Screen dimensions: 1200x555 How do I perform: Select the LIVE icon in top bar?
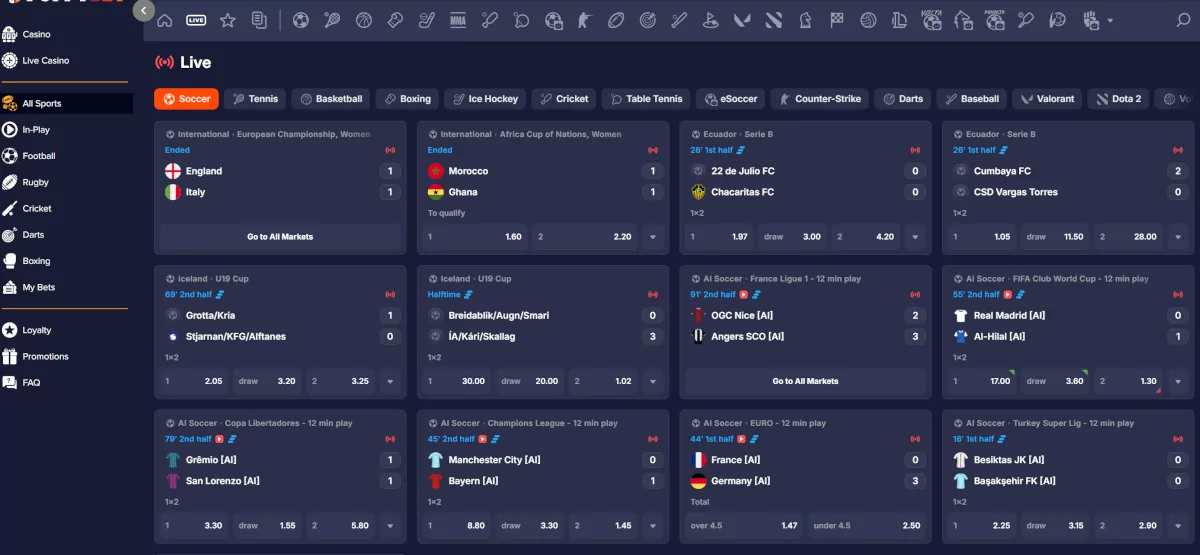coord(196,20)
